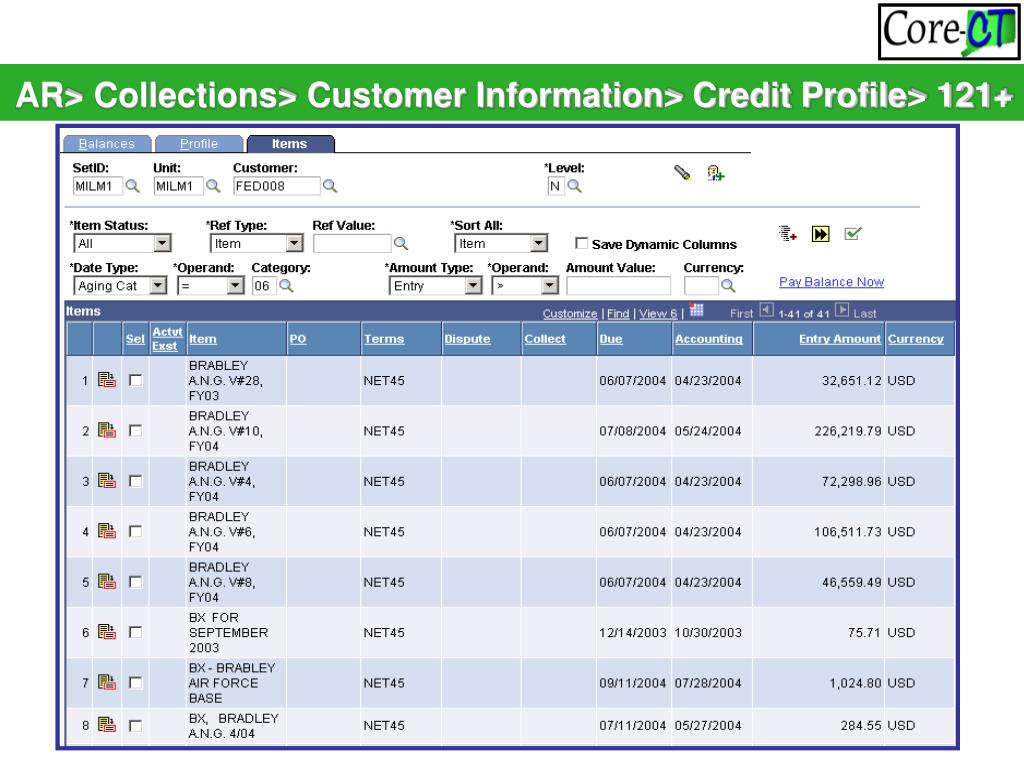Open the Ref Value lookup magnifier

401,244
